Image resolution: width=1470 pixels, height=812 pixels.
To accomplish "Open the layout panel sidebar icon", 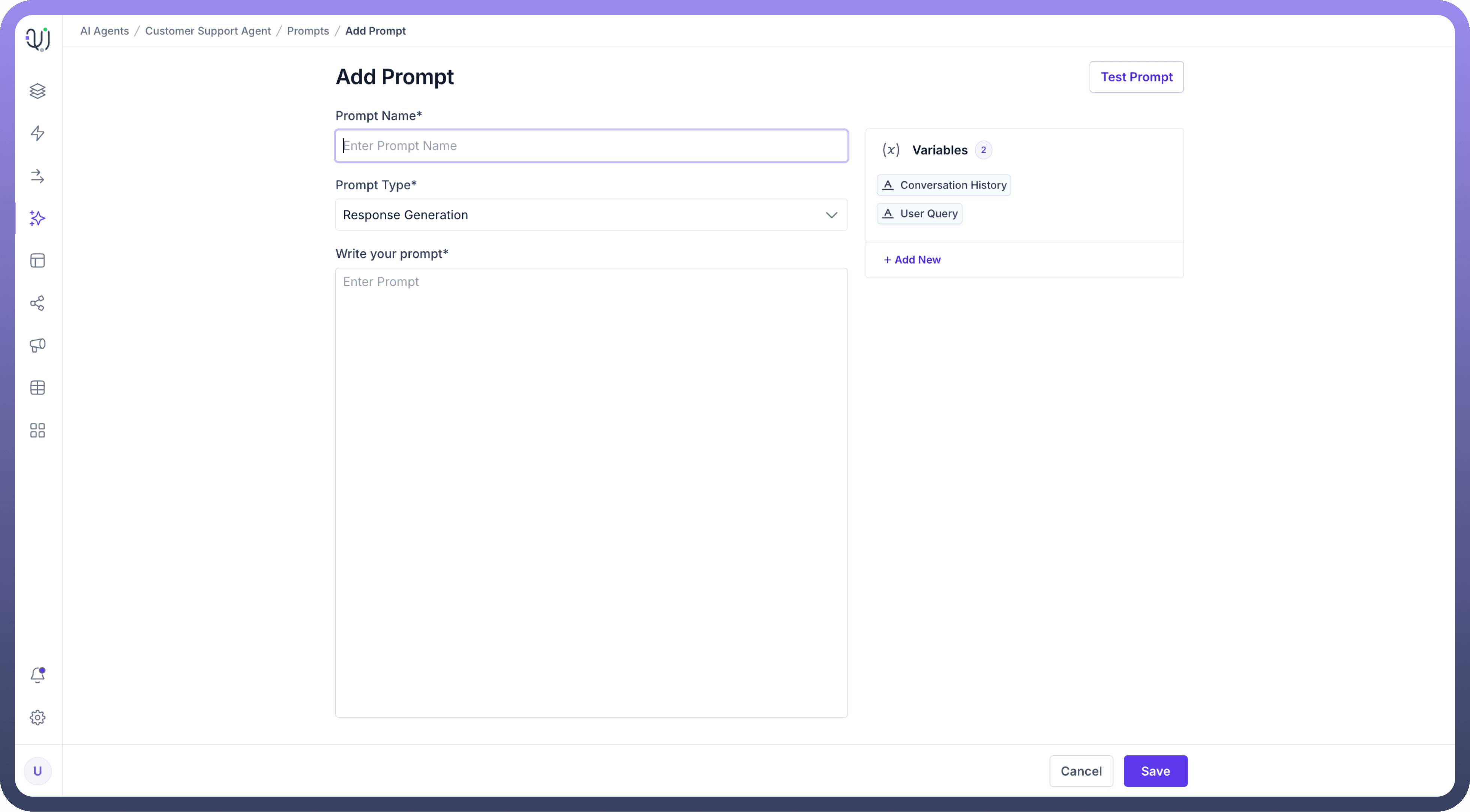I will click(x=37, y=261).
